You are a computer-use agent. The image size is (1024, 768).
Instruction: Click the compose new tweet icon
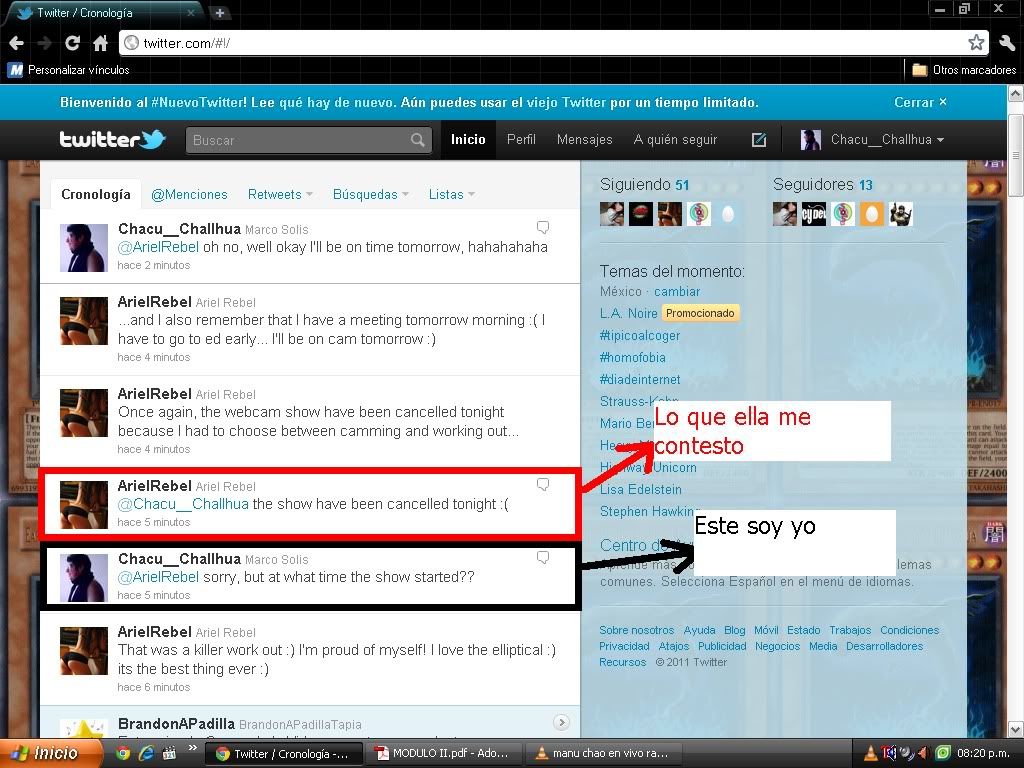pos(759,140)
